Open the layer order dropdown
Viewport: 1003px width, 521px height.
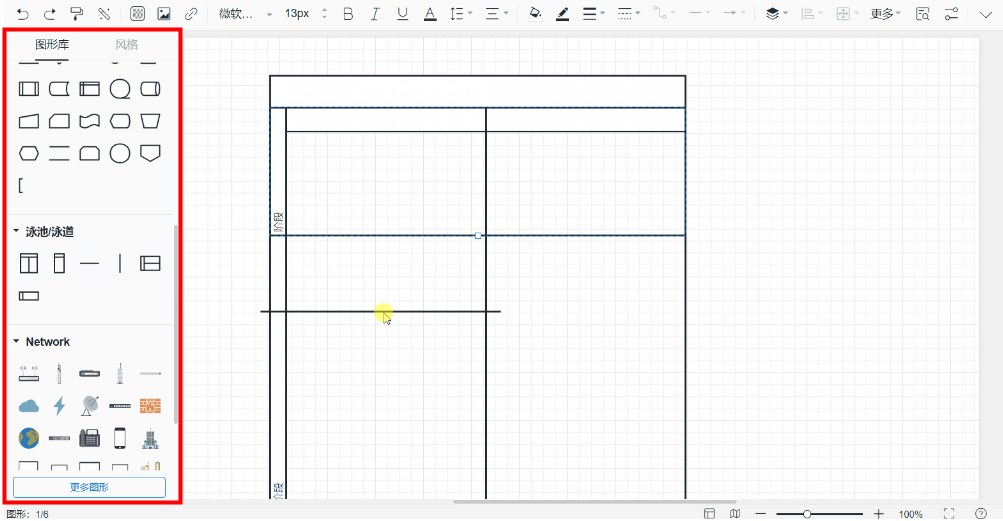click(x=777, y=13)
